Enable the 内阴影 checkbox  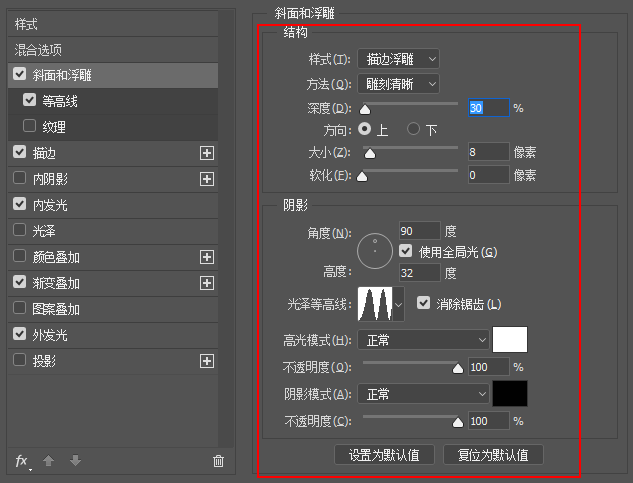tap(19, 178)
